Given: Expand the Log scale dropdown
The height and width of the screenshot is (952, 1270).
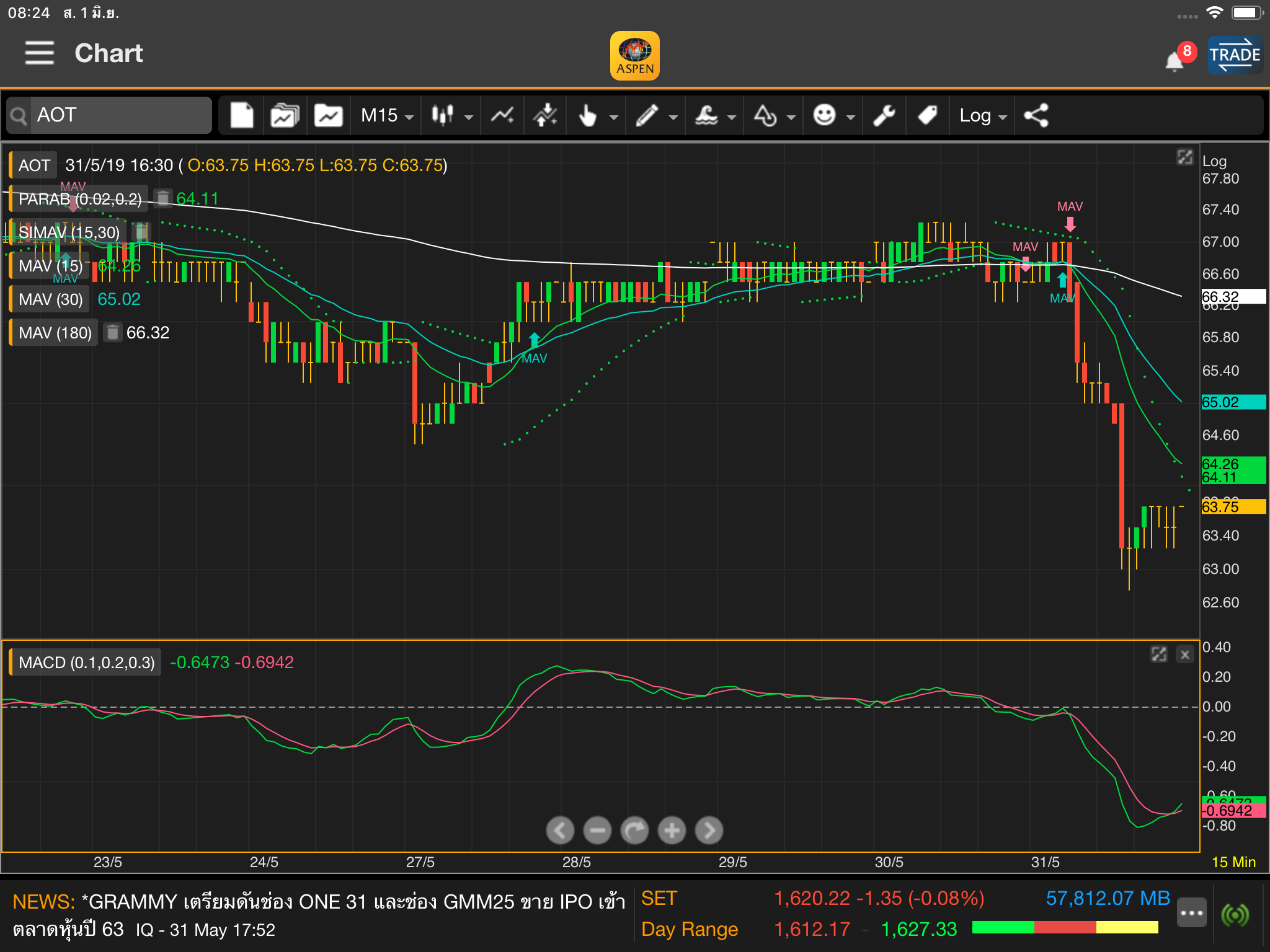Looking at the screenshot, I should (x=982, y=115).
